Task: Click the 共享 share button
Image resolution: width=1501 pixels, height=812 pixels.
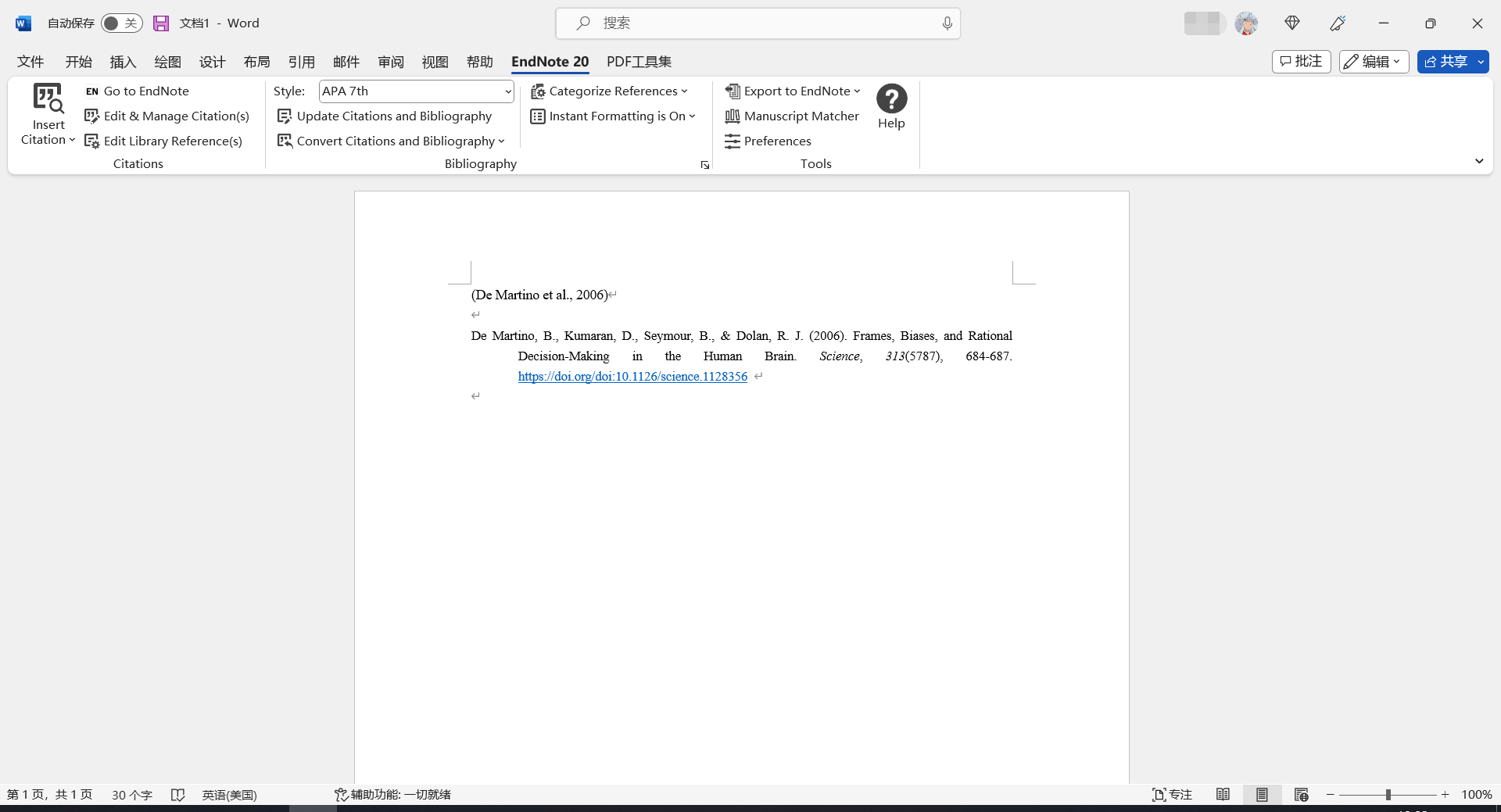Action: [x=1445, y=62]
